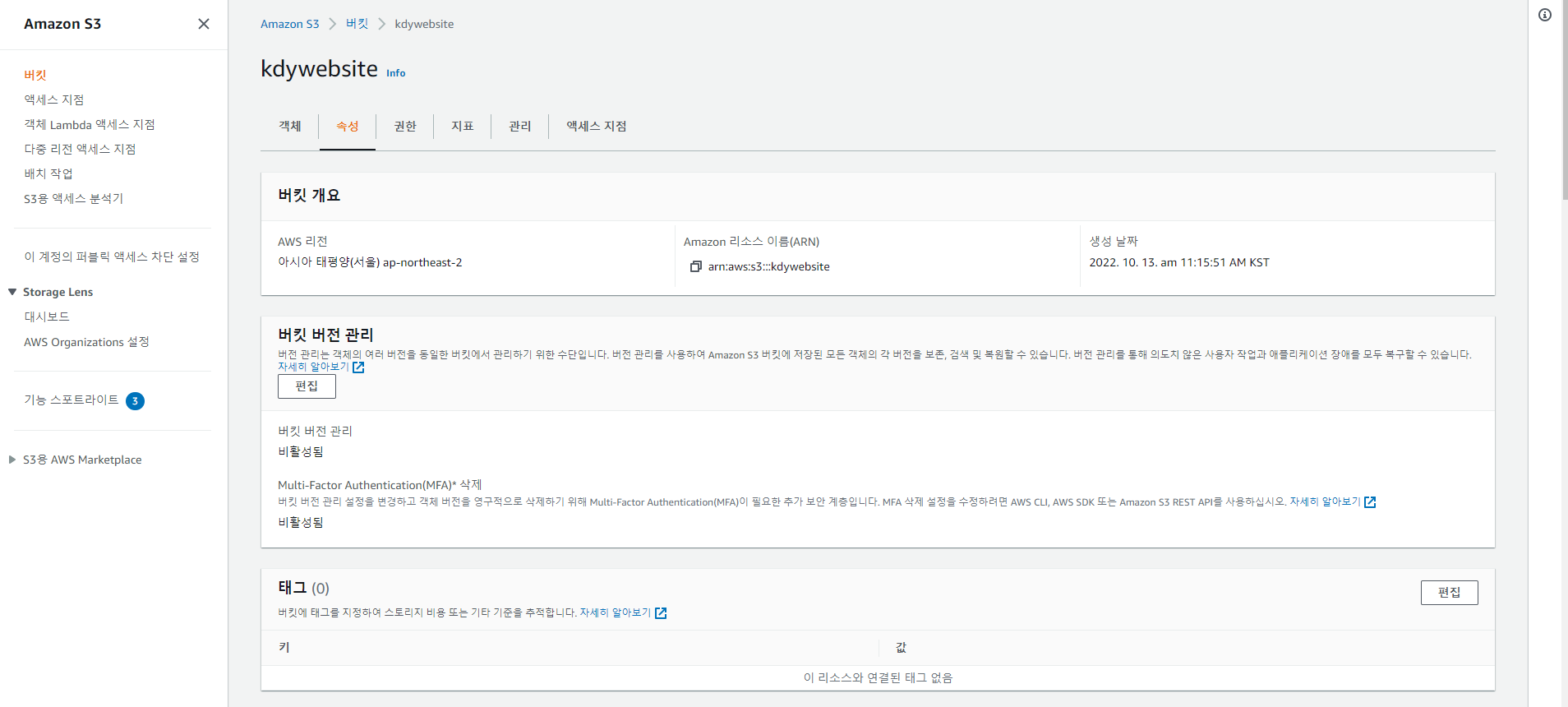Click the arn:aws:s3:::kdywebsite text
The height and width of the screenshot is (707, 1568).
[769, 266]
